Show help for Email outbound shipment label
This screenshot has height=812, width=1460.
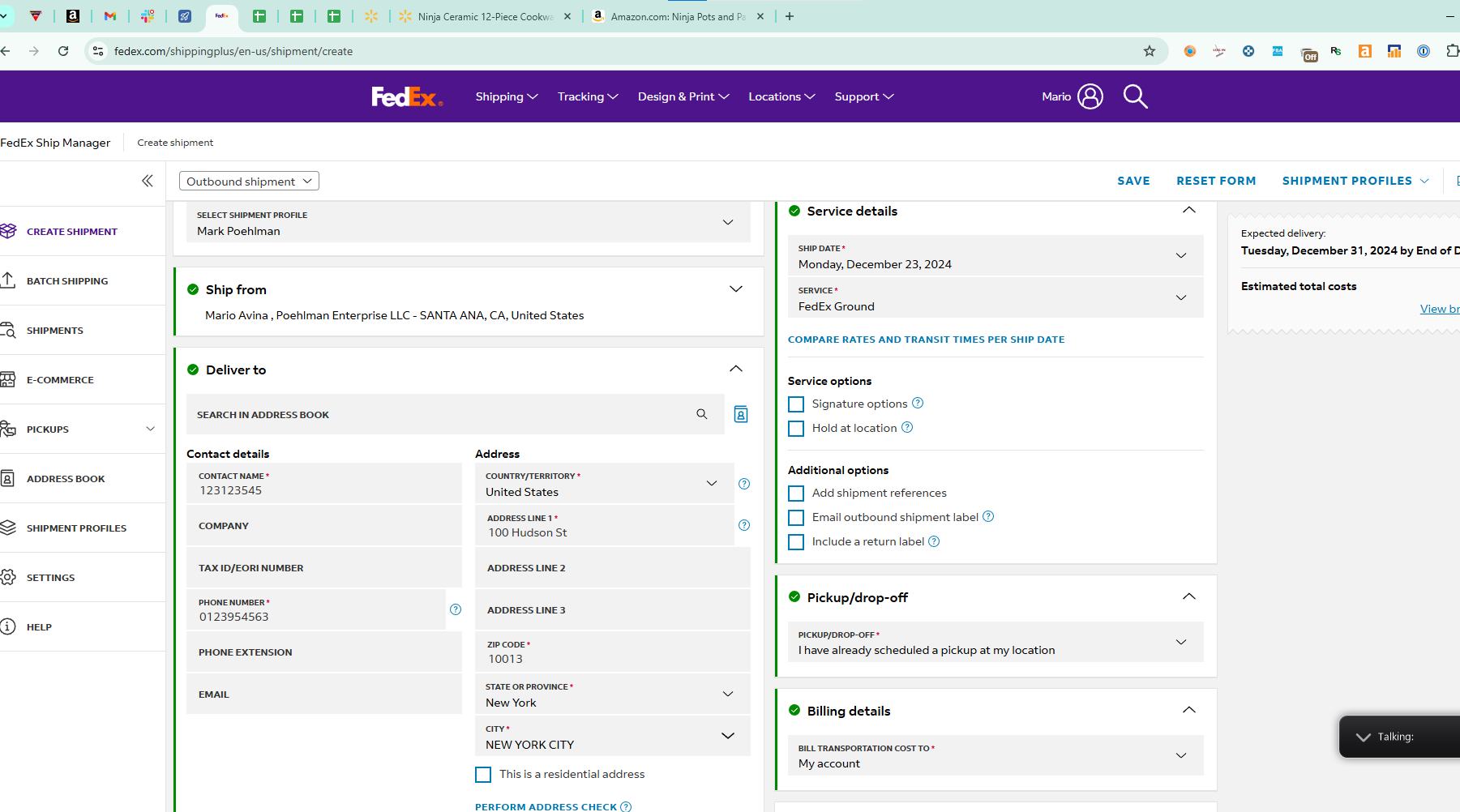pos(988,516)
